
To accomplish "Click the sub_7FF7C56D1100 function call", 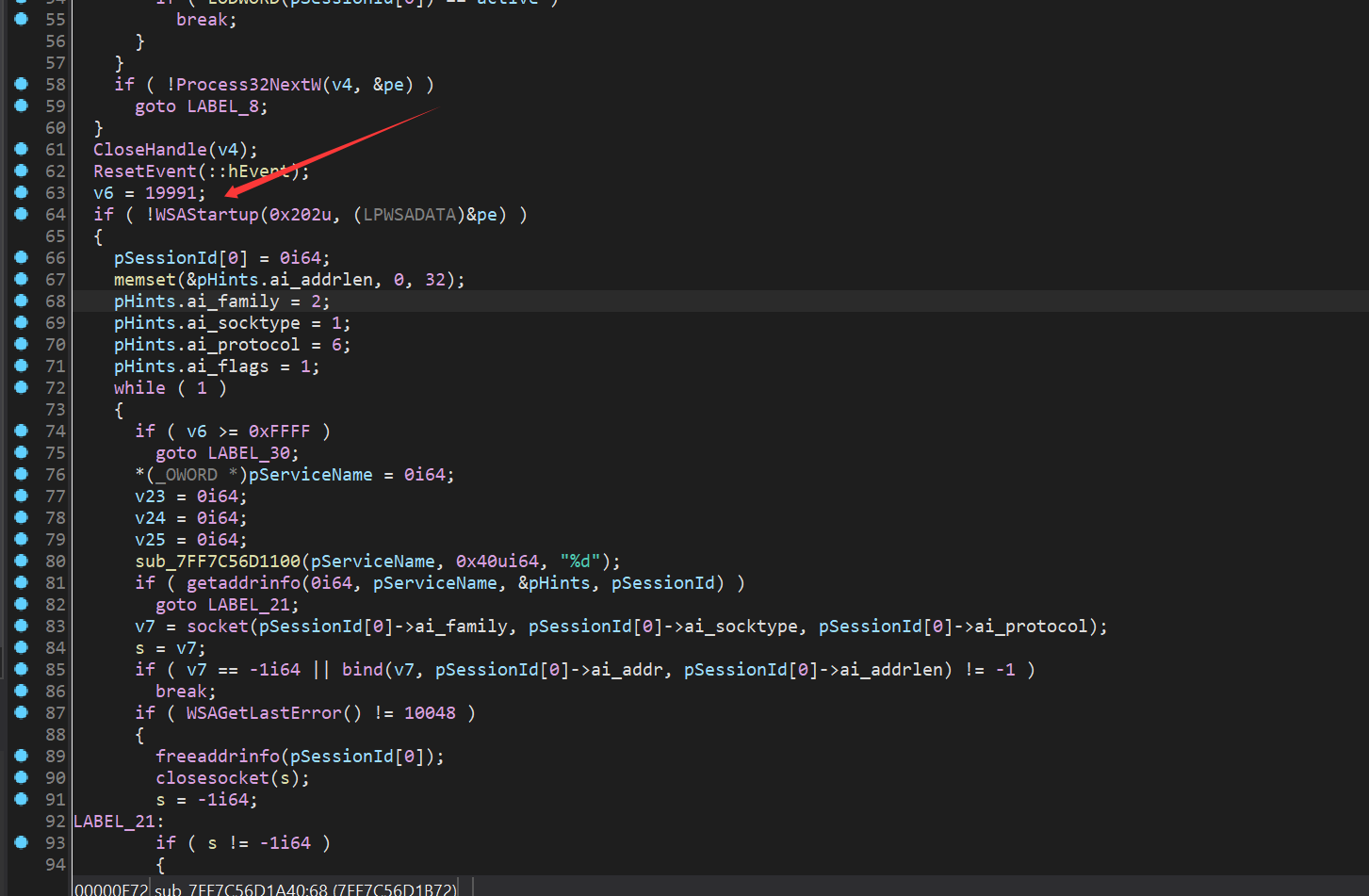I will click(218, 562).
